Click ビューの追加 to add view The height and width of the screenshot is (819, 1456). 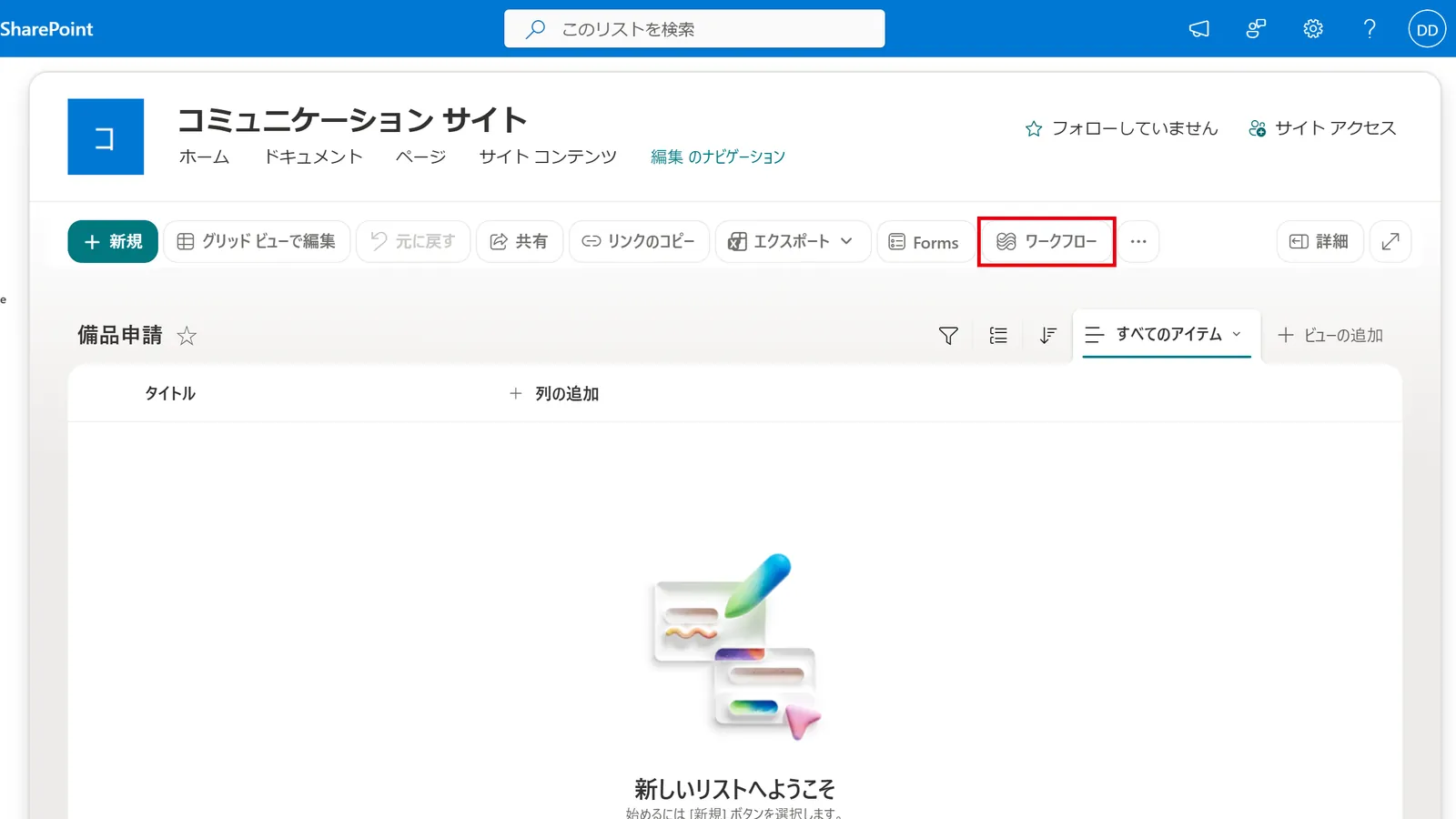(1330, 336)
